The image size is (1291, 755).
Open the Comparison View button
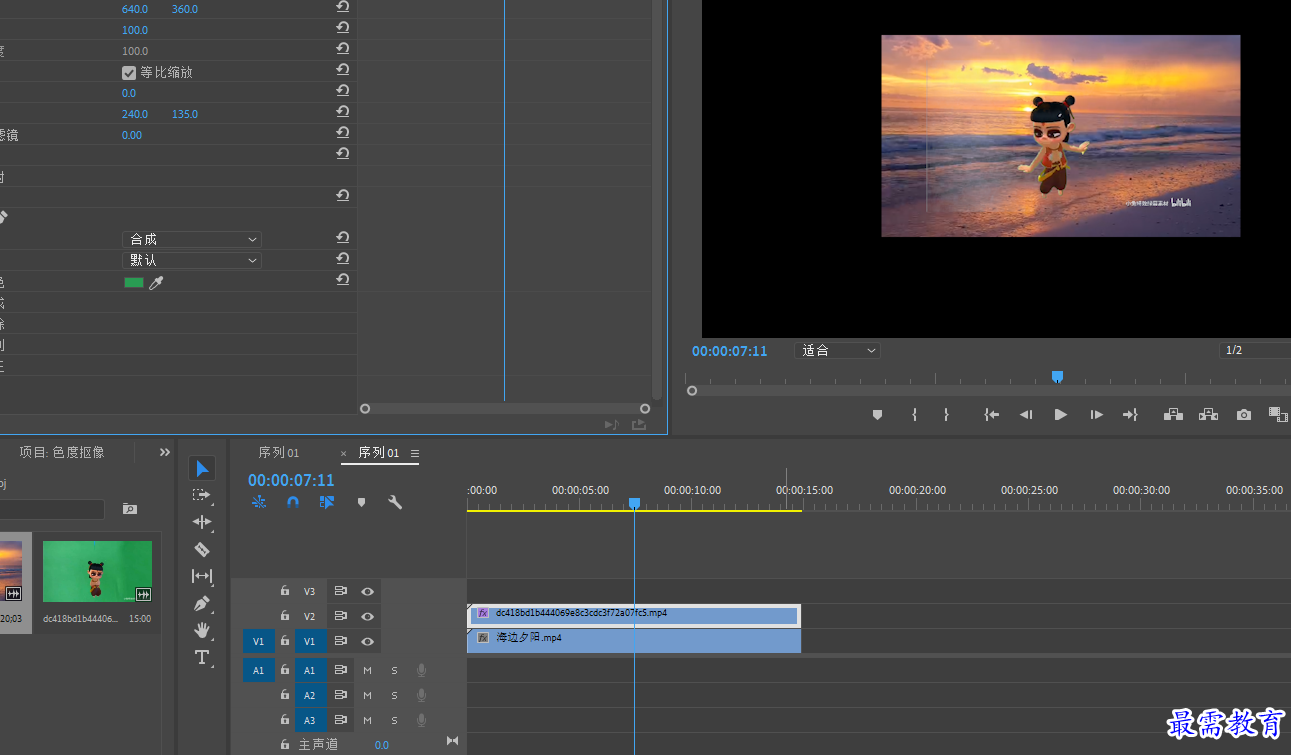click(1278, 414)
